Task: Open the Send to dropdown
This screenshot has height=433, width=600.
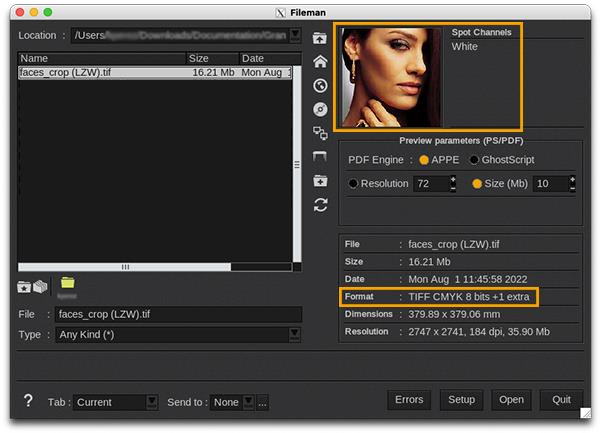Action: pos(249,402)
